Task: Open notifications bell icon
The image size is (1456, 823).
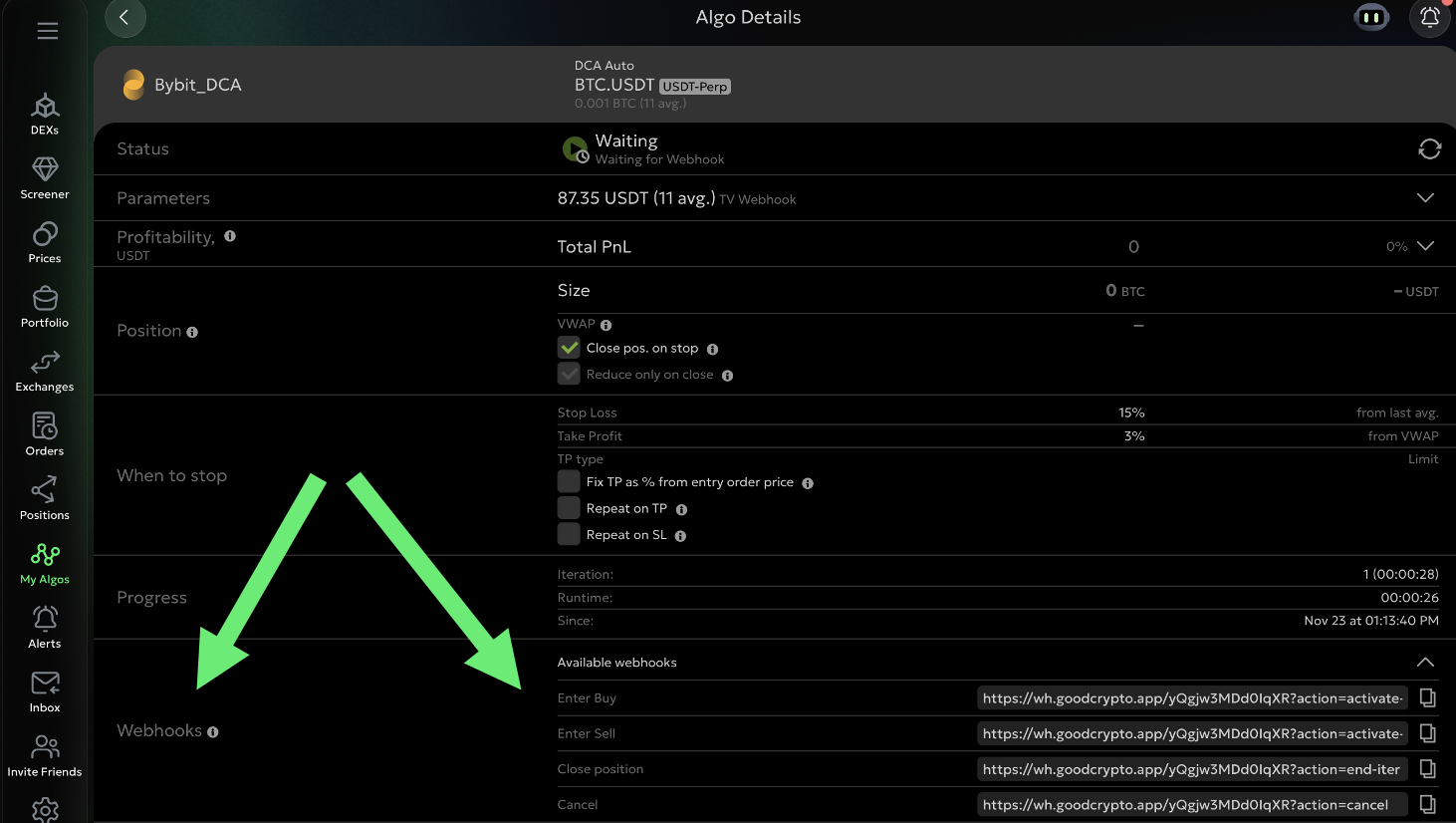Action: (1429, 18)
